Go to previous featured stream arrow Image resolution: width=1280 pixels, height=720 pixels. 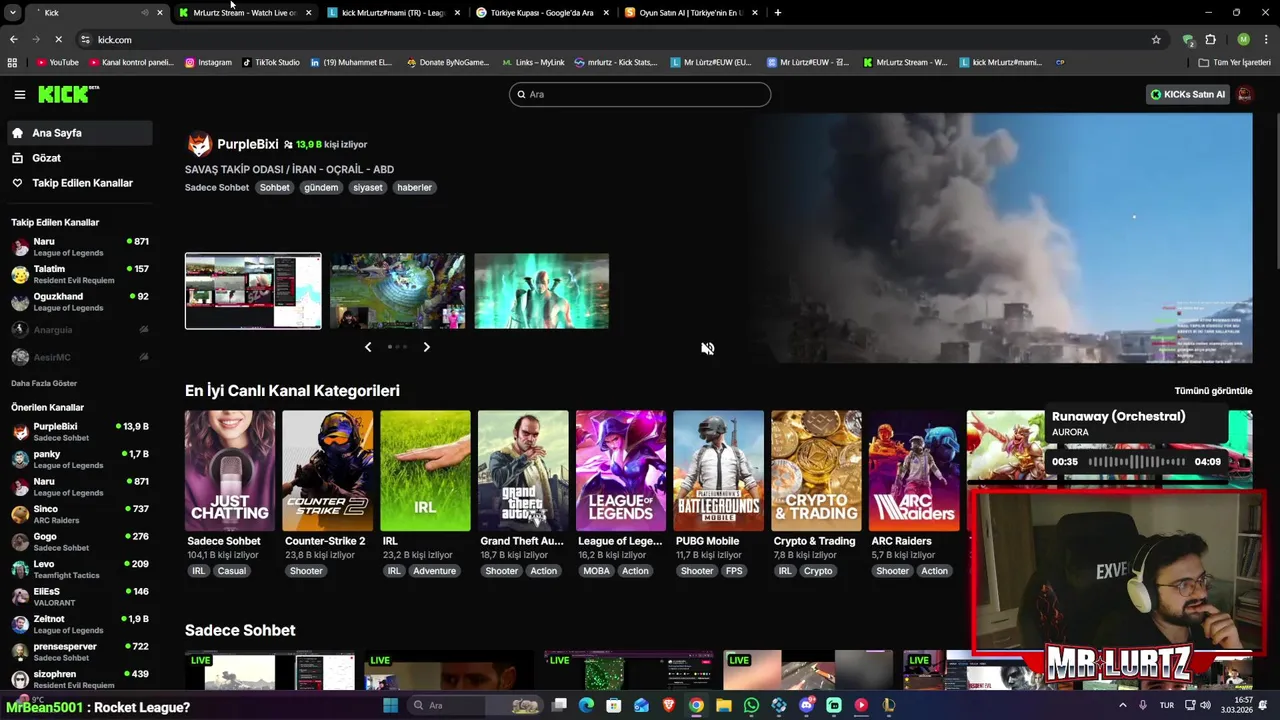368,347
